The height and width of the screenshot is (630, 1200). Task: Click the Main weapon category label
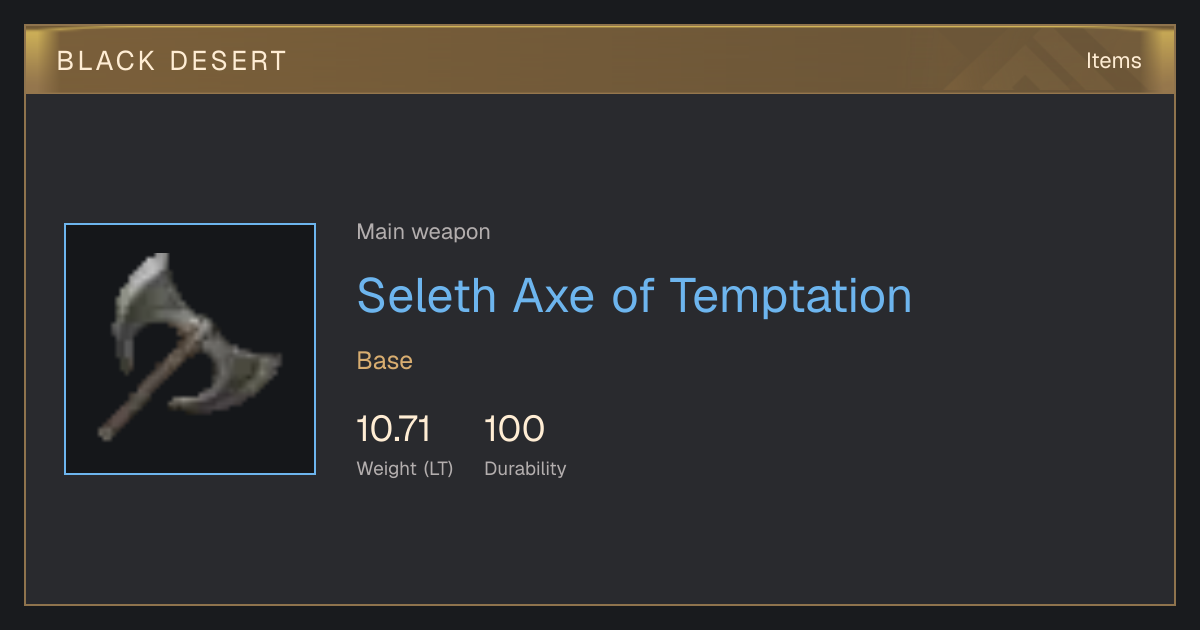click(x=423, y=232)
